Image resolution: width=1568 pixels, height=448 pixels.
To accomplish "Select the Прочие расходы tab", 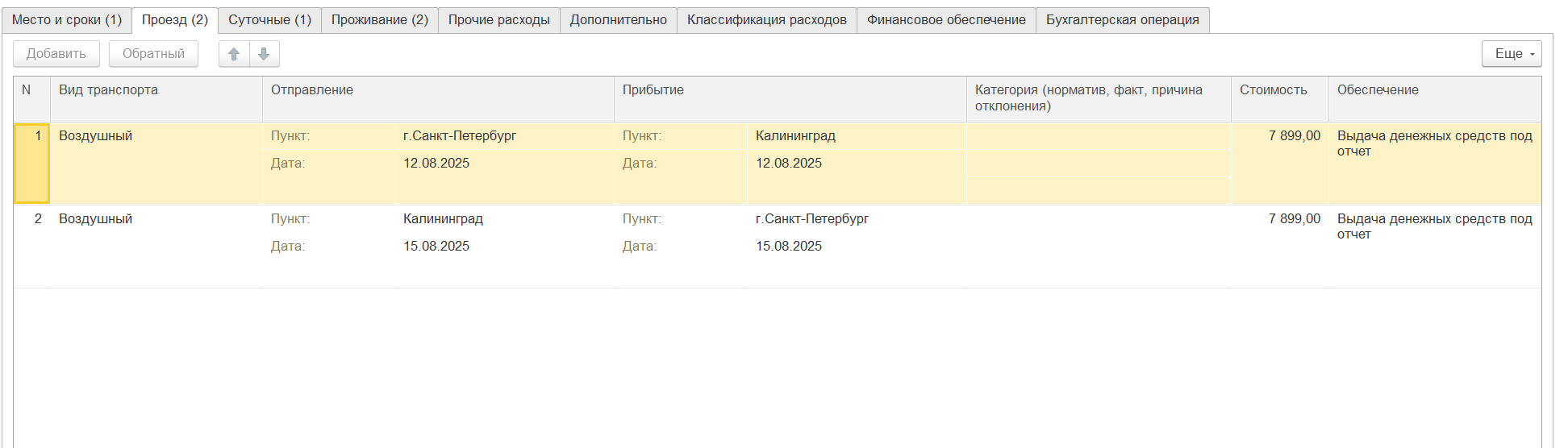I will pos(498,20).
